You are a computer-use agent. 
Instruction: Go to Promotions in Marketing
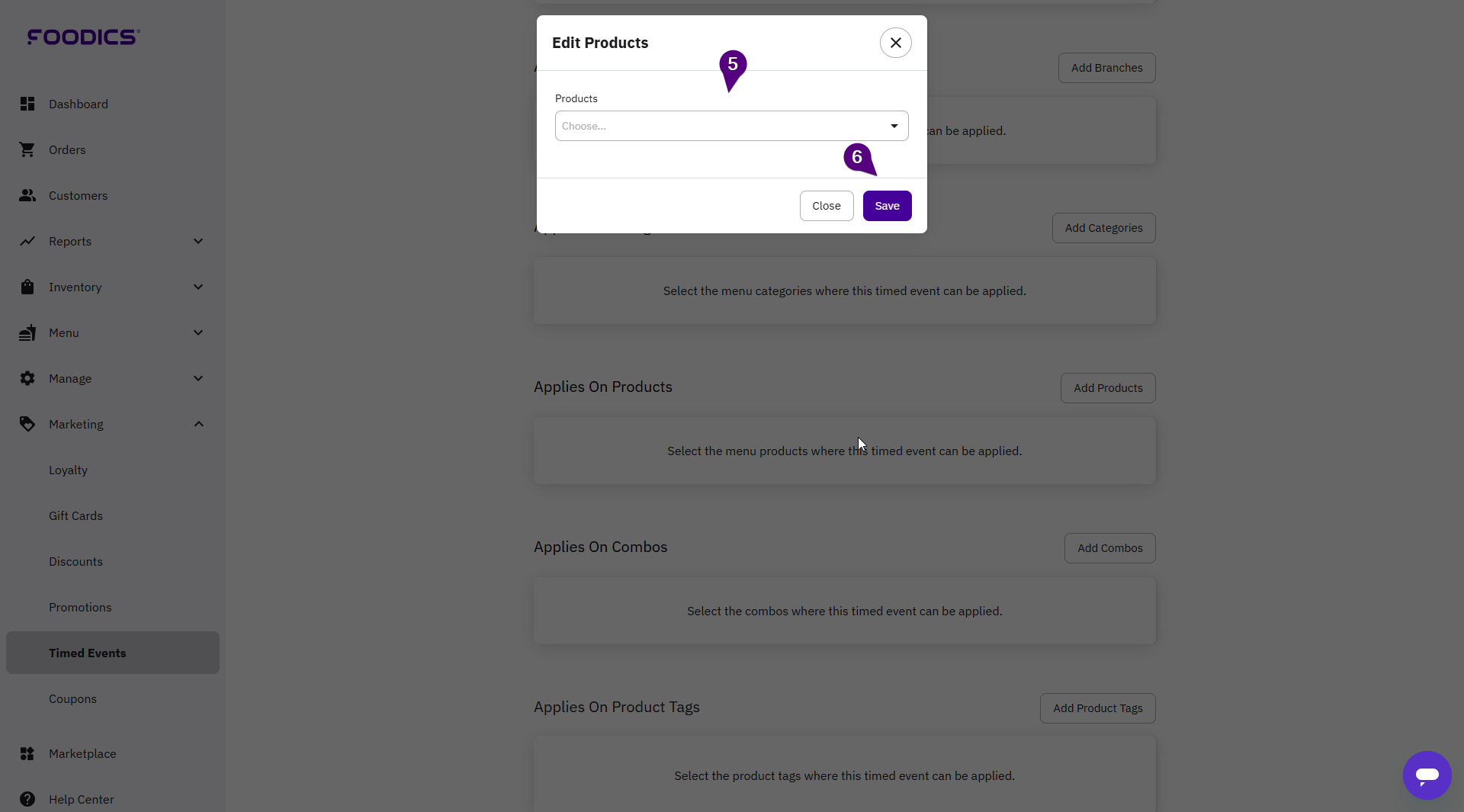coord(80,607)
